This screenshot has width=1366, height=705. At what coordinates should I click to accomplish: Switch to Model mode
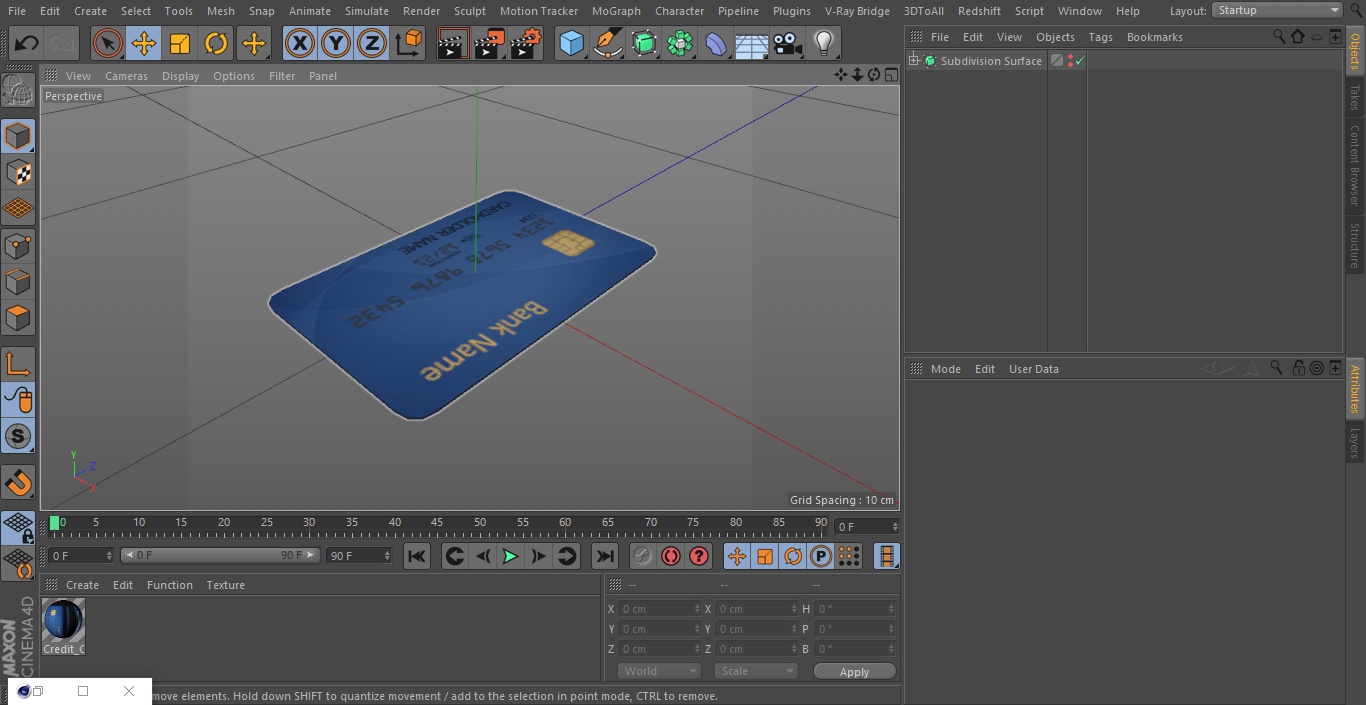[18, 136]
